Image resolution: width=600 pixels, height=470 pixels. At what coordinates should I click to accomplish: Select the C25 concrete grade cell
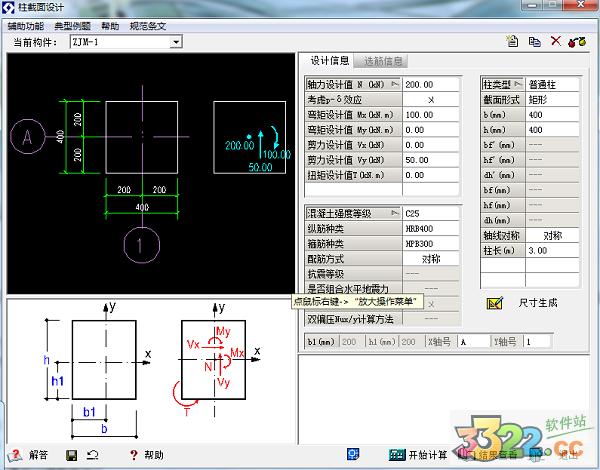[x=431, y=213]
